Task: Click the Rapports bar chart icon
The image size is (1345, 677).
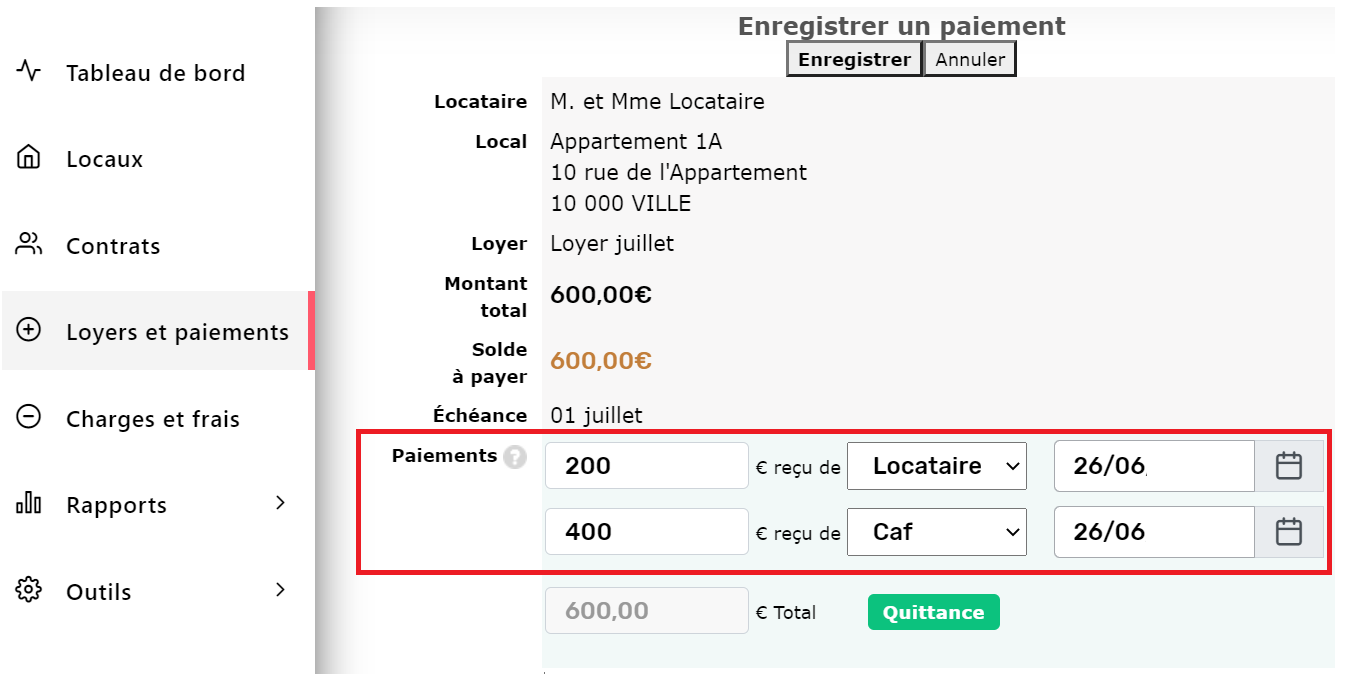Action: click(29, 504)
